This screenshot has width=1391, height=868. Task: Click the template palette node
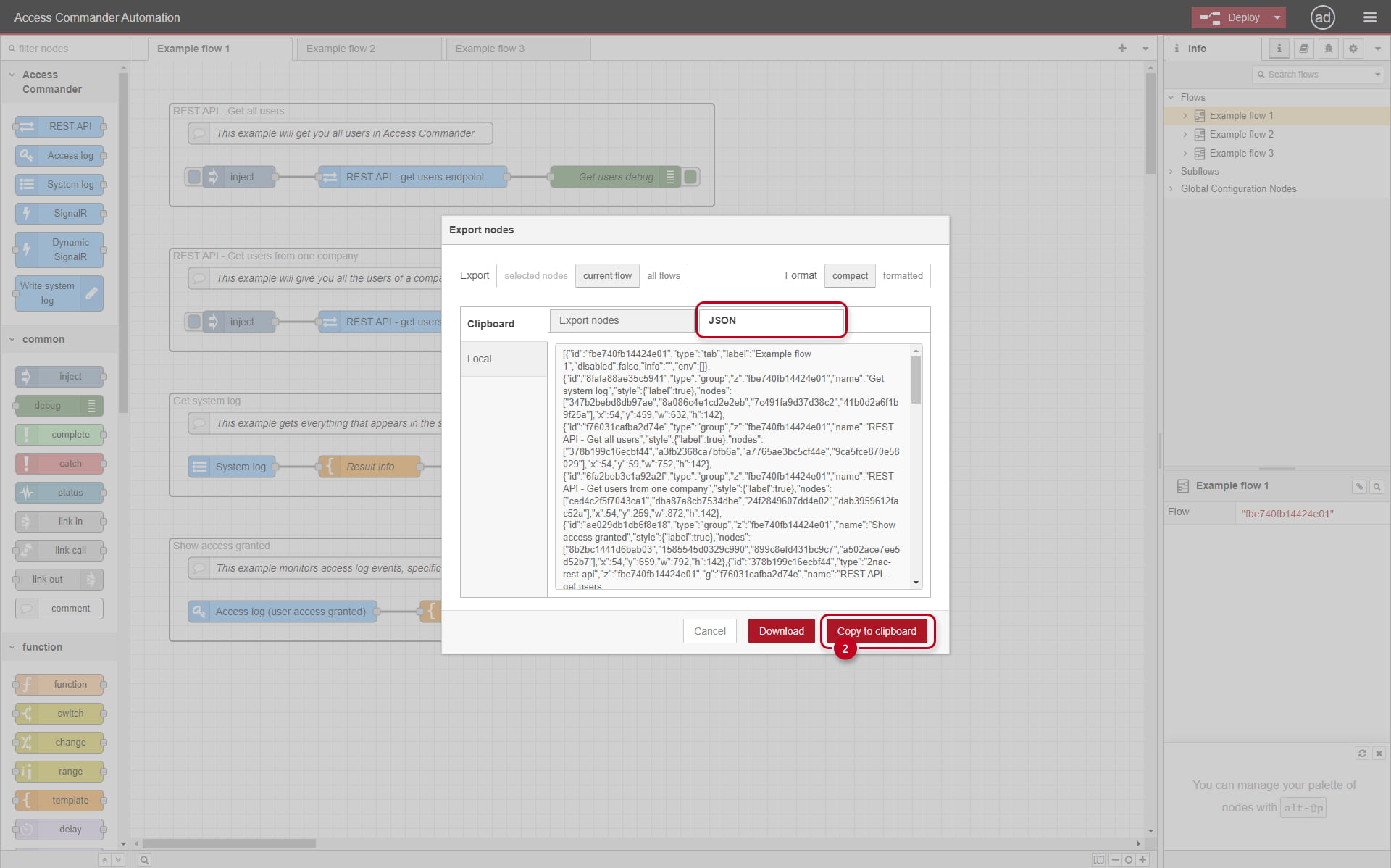[x=59, y=800]
